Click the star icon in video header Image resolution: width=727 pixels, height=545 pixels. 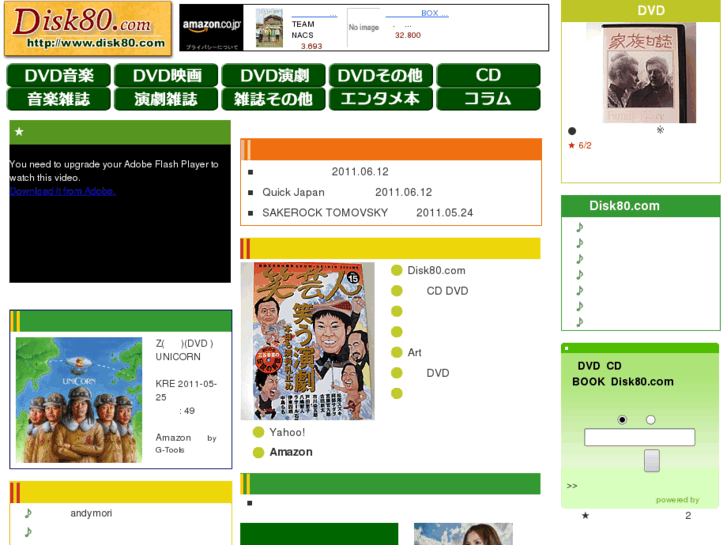(x=19, y=132)
